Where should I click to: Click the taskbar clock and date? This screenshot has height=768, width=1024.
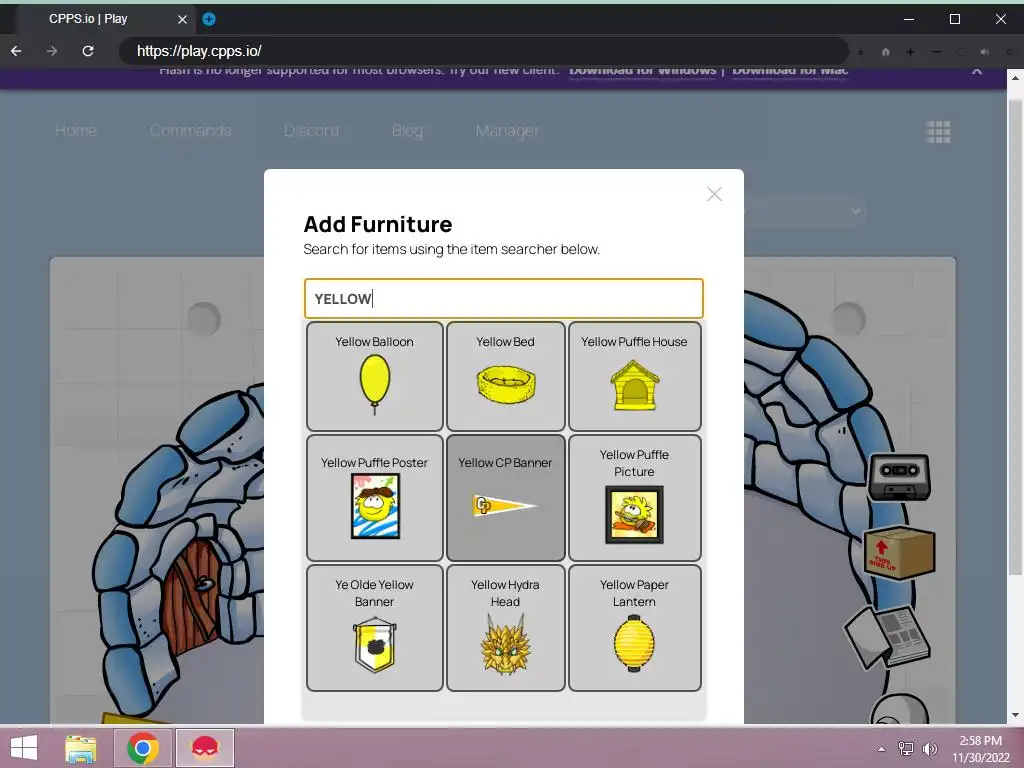pos(980,749)
